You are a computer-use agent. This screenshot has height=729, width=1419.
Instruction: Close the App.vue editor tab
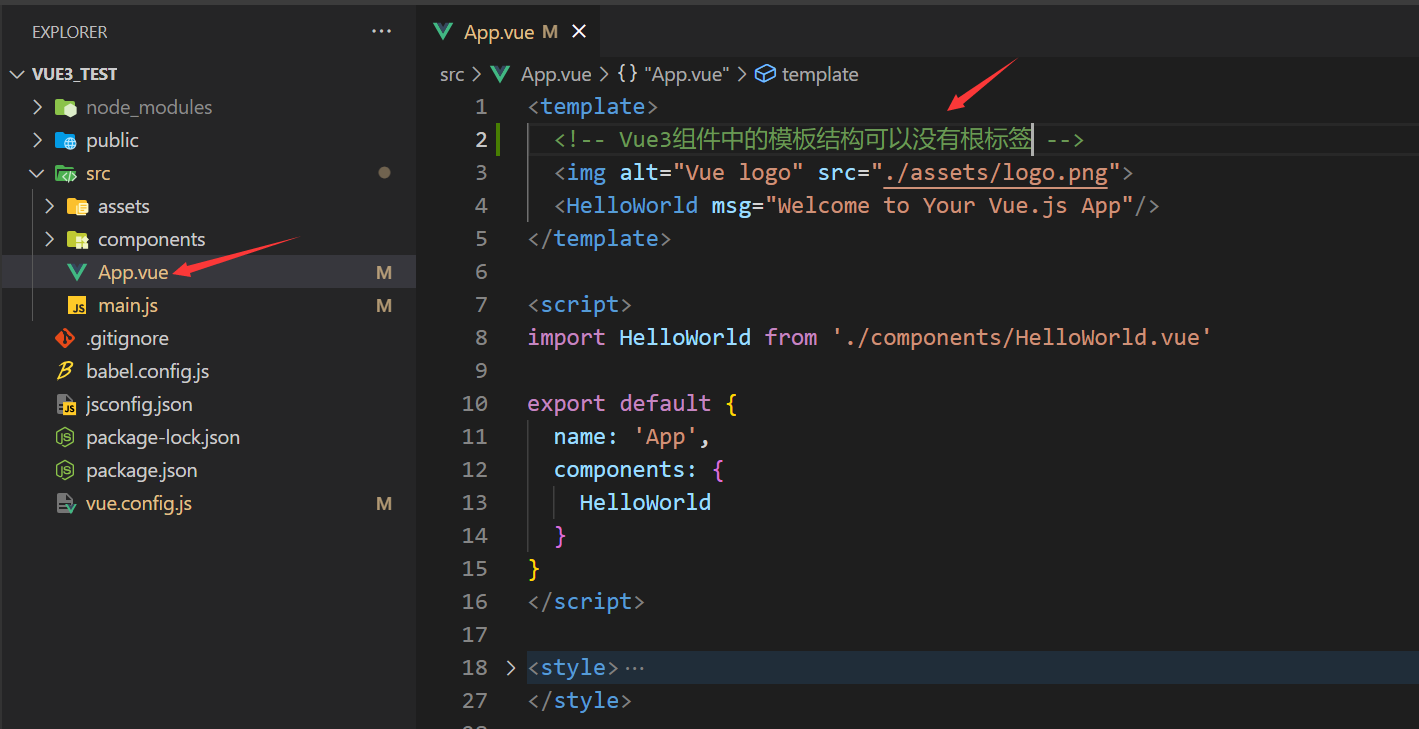(x=578, y=32)
